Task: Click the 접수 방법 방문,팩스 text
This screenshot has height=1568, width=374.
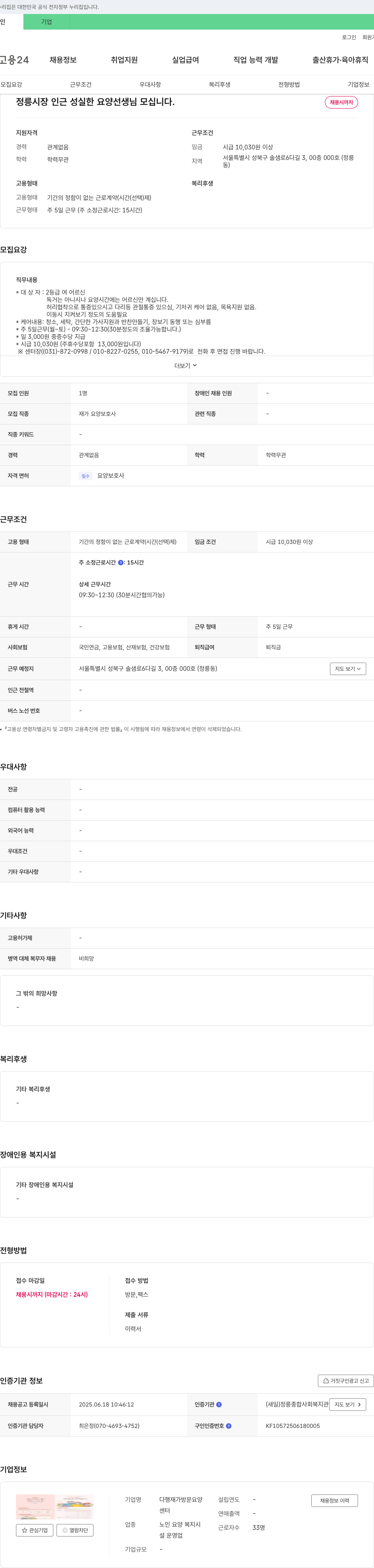Action: click(x=136, y=1295)
